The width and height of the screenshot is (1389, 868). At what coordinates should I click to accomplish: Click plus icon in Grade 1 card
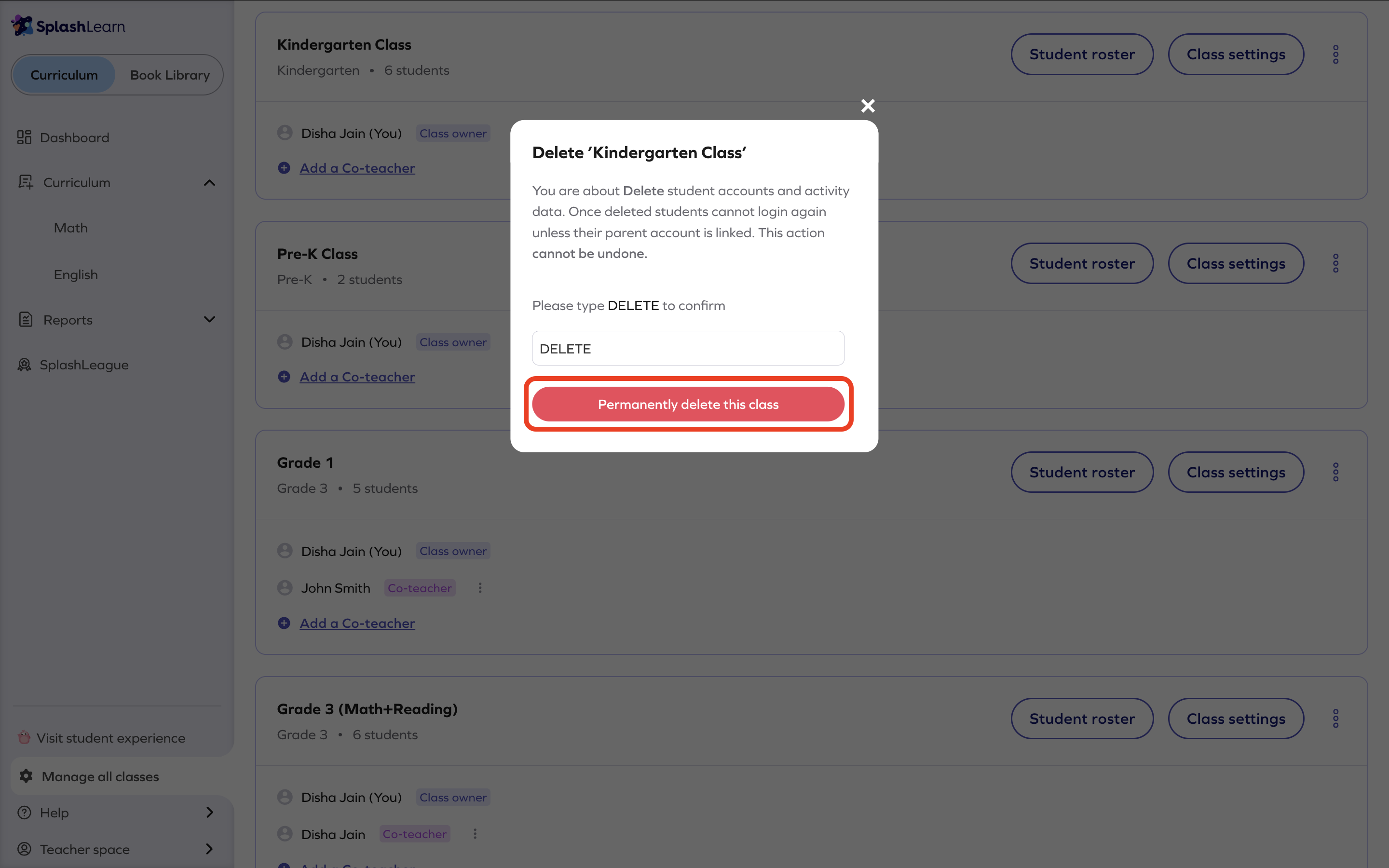click(x=284, y=623)
